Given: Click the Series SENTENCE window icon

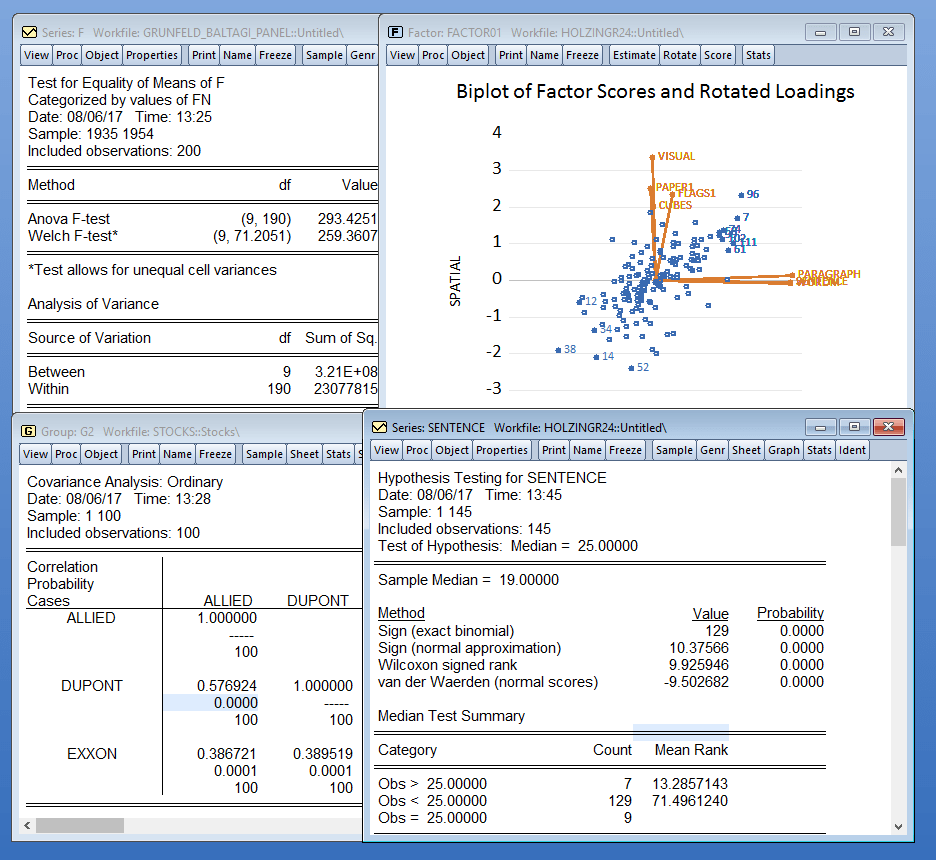Looking at the screenshot, I should (x=379, y=427).
